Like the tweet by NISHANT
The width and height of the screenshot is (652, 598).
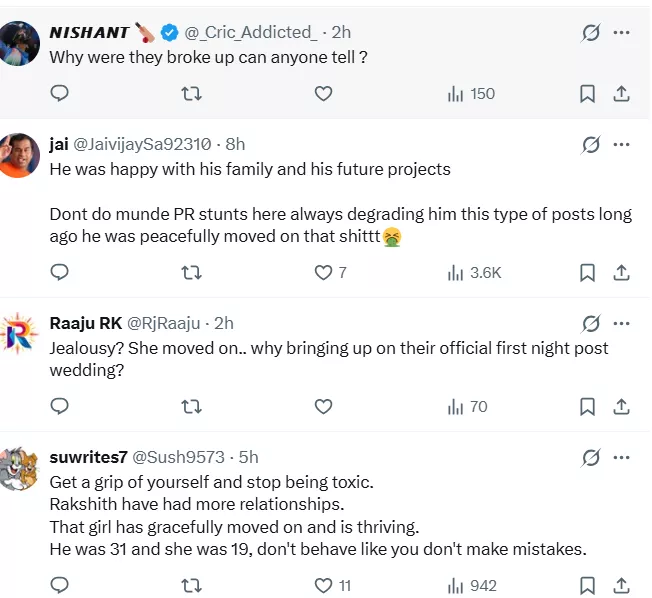pos(323,93)
